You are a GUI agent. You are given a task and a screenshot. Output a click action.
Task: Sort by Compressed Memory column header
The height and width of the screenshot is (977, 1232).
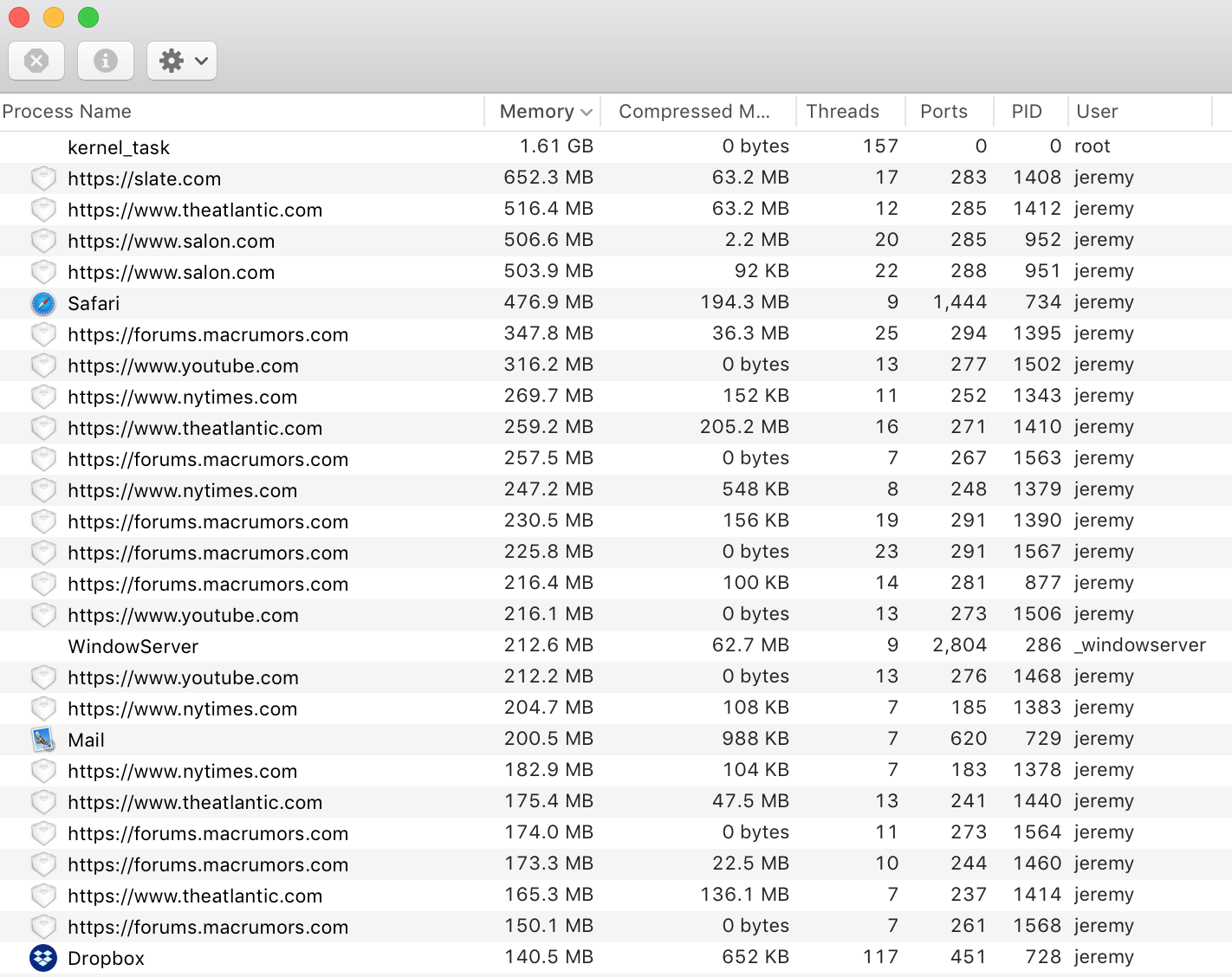click(698, 112)
